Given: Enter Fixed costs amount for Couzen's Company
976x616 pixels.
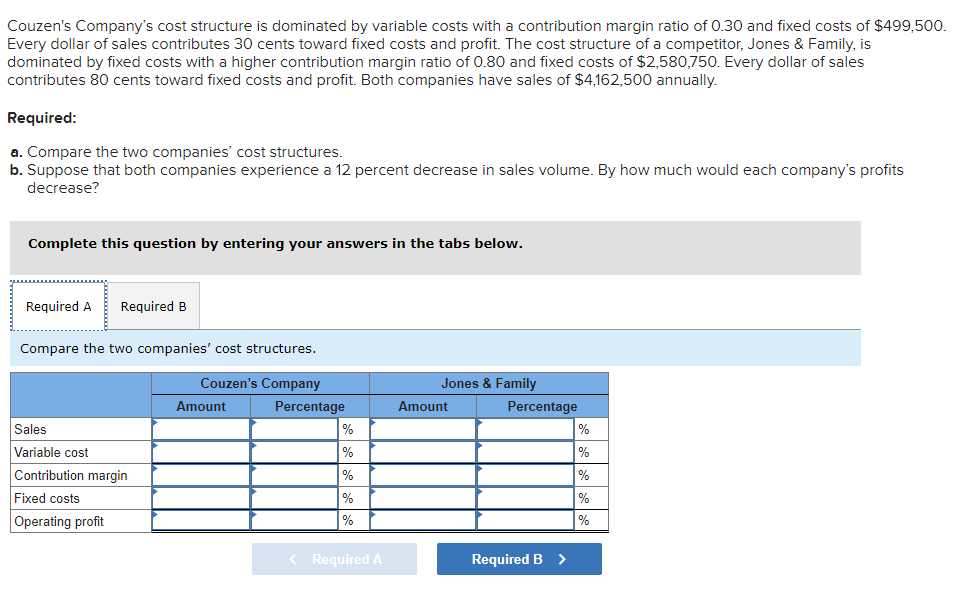Looking at the screenshot, I should (200, 498).
